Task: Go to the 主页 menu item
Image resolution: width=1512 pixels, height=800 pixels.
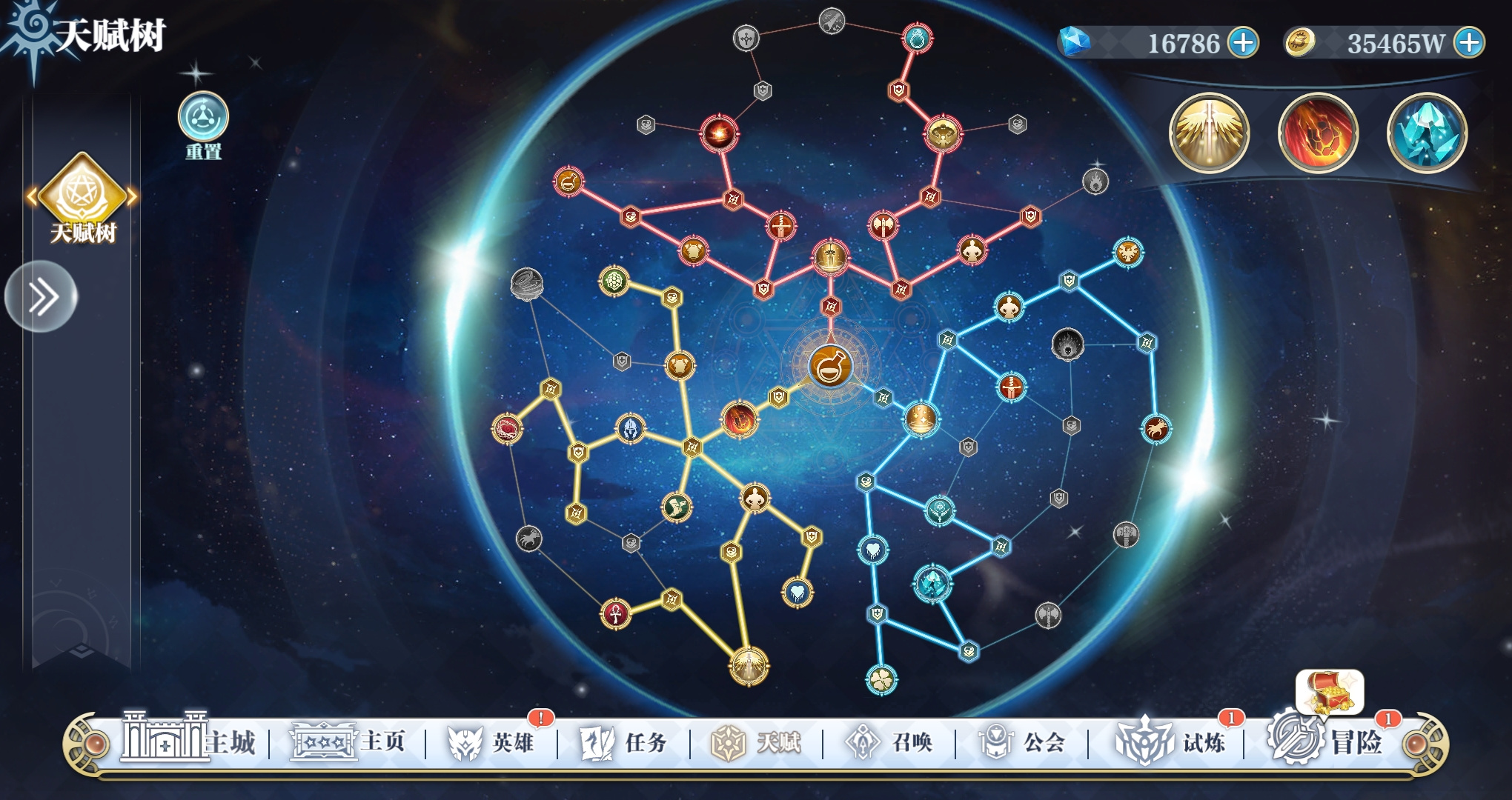Action: (348, 741)
